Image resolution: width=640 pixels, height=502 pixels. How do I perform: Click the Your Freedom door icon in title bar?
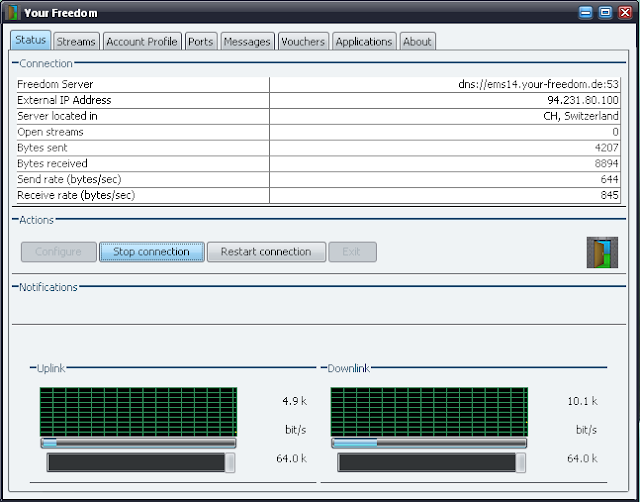point(12,12)
